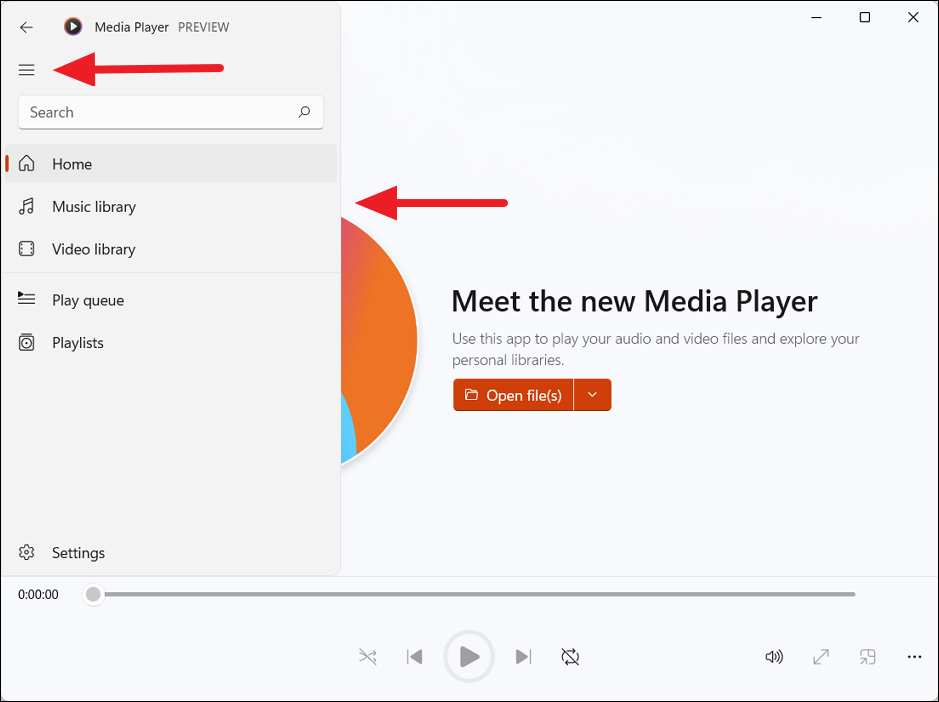Click the Settings gear icon
This screenshot has width=939, height=702.
pyautogui.click(x=26, y=552)
